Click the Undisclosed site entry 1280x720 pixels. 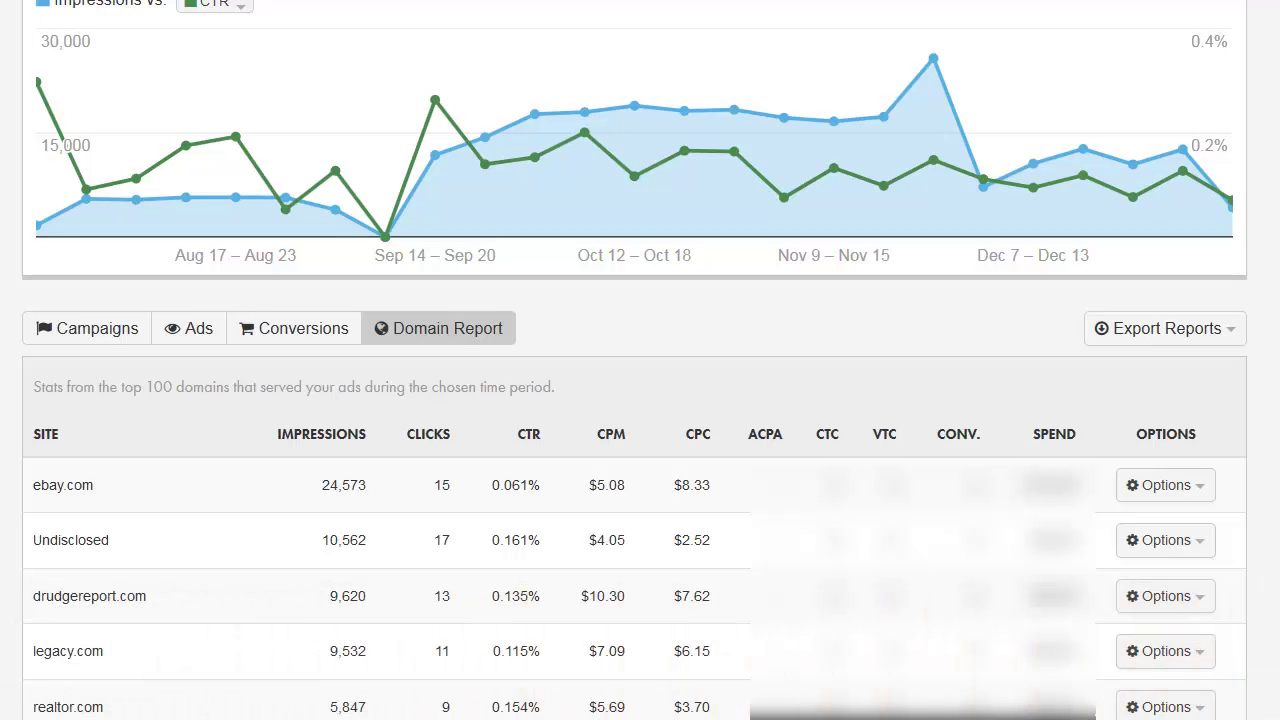point(71,540)
